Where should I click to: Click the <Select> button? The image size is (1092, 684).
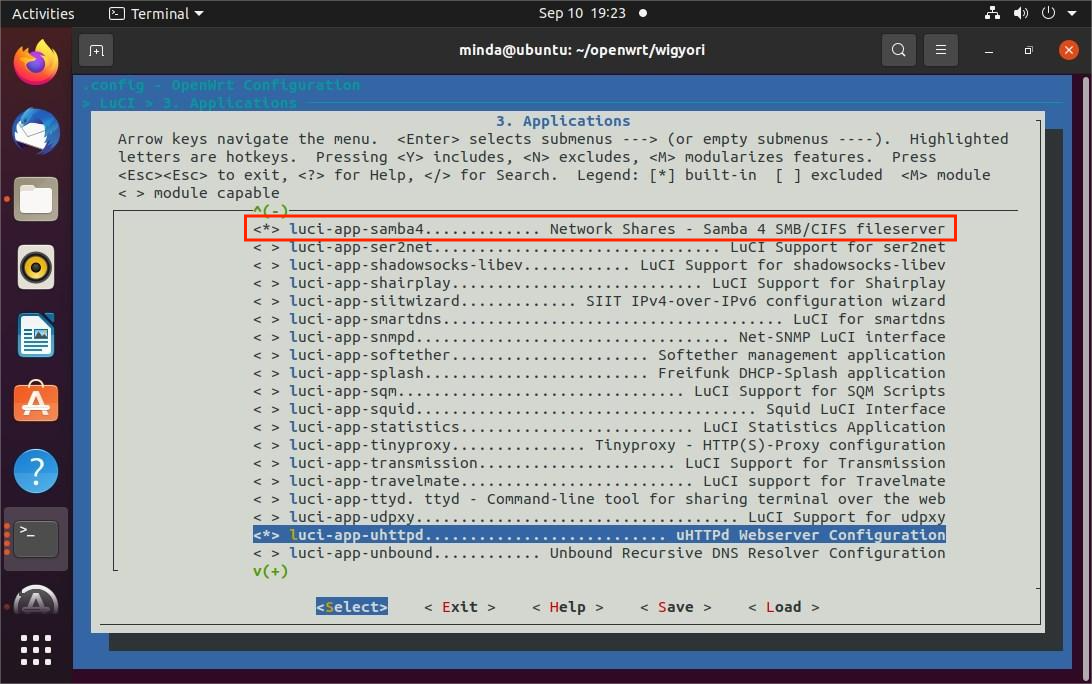352,607
